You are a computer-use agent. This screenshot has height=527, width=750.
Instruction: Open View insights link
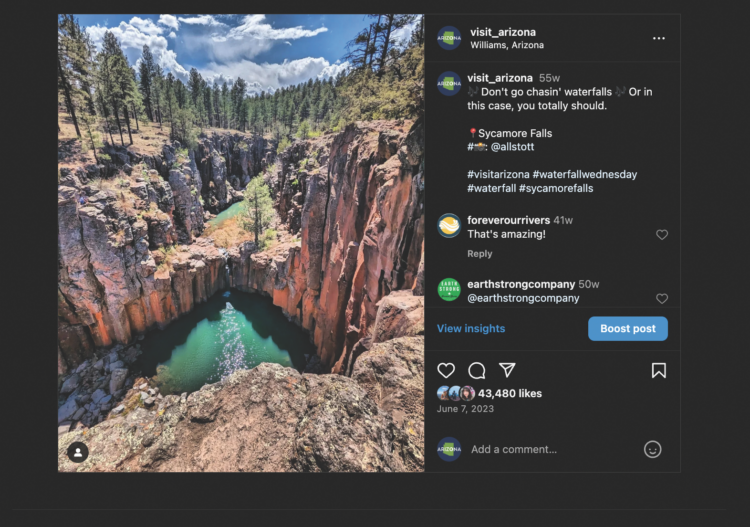[471, 329]
